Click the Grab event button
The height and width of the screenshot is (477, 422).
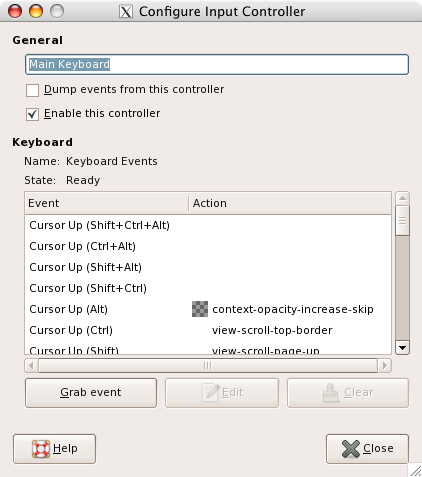[x=91, y=393]
